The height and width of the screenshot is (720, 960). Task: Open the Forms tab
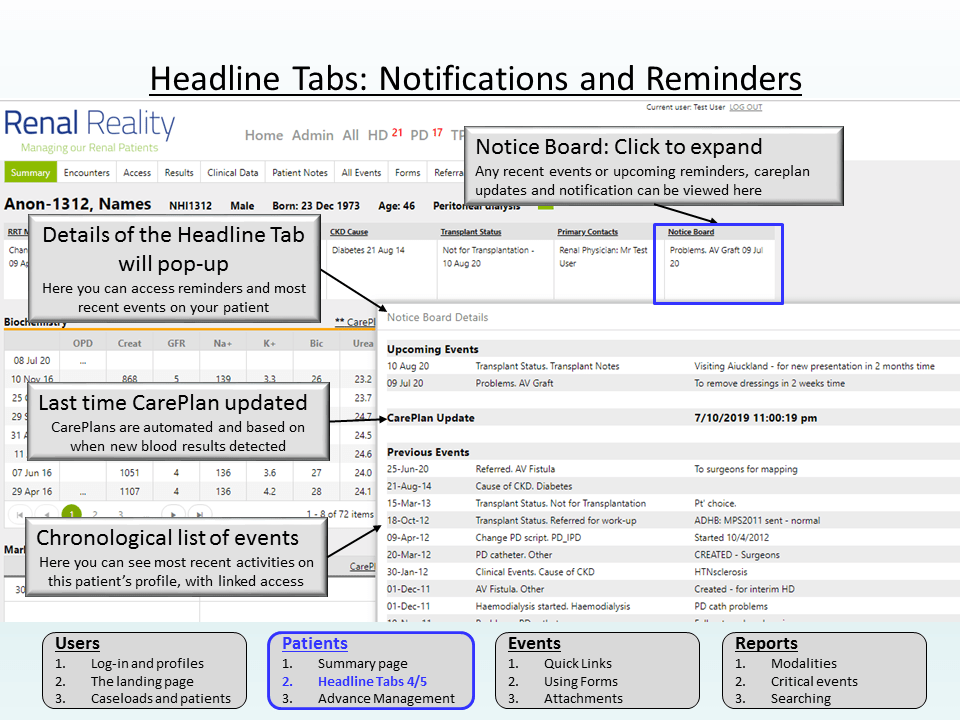click(x=408, y=173)
